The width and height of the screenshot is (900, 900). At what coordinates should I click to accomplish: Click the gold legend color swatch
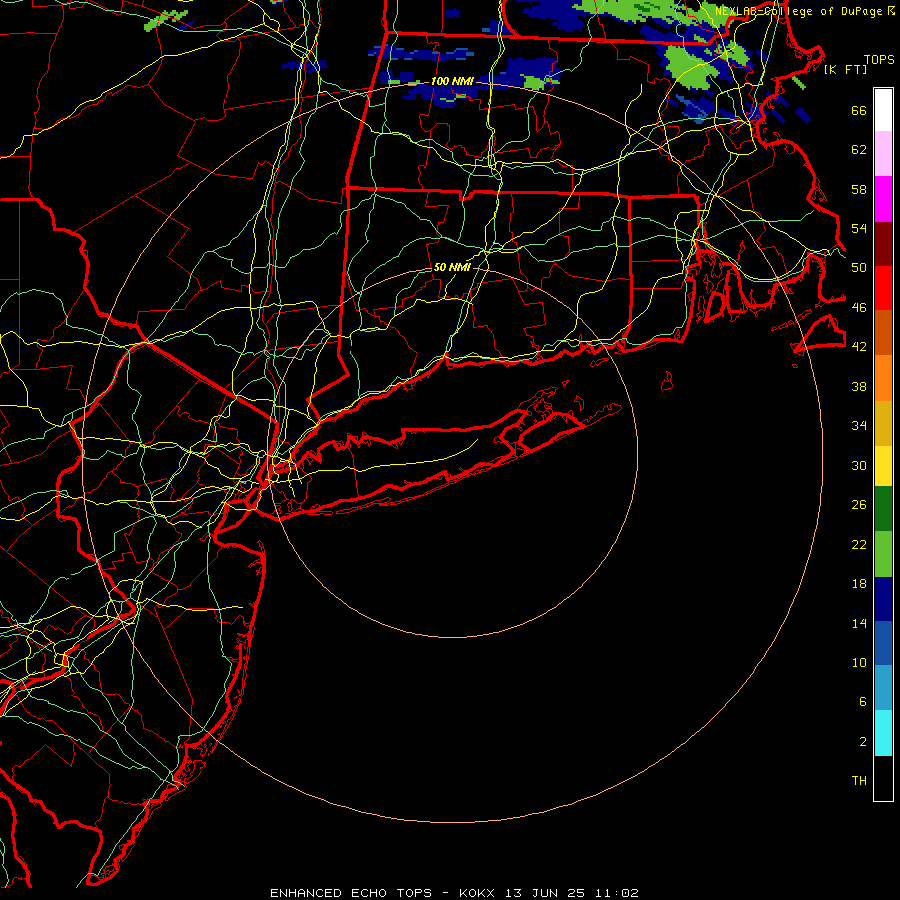click(x=883, y=423)
